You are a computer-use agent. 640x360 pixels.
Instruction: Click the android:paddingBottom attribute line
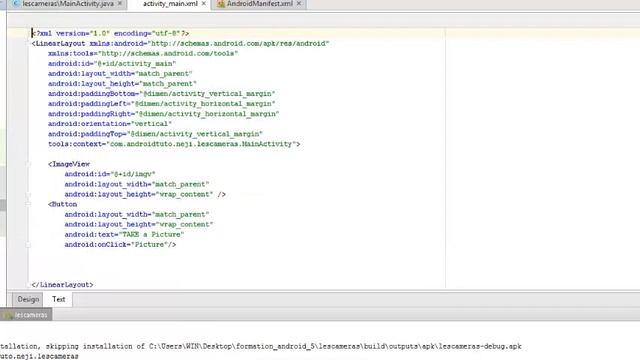[162, 93]
